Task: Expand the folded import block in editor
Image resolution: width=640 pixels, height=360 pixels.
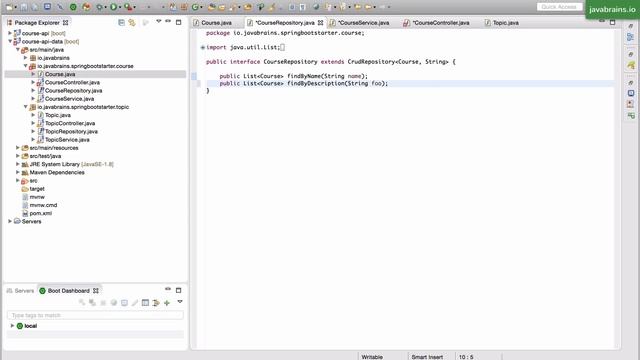Action: [x=202, y=47]
